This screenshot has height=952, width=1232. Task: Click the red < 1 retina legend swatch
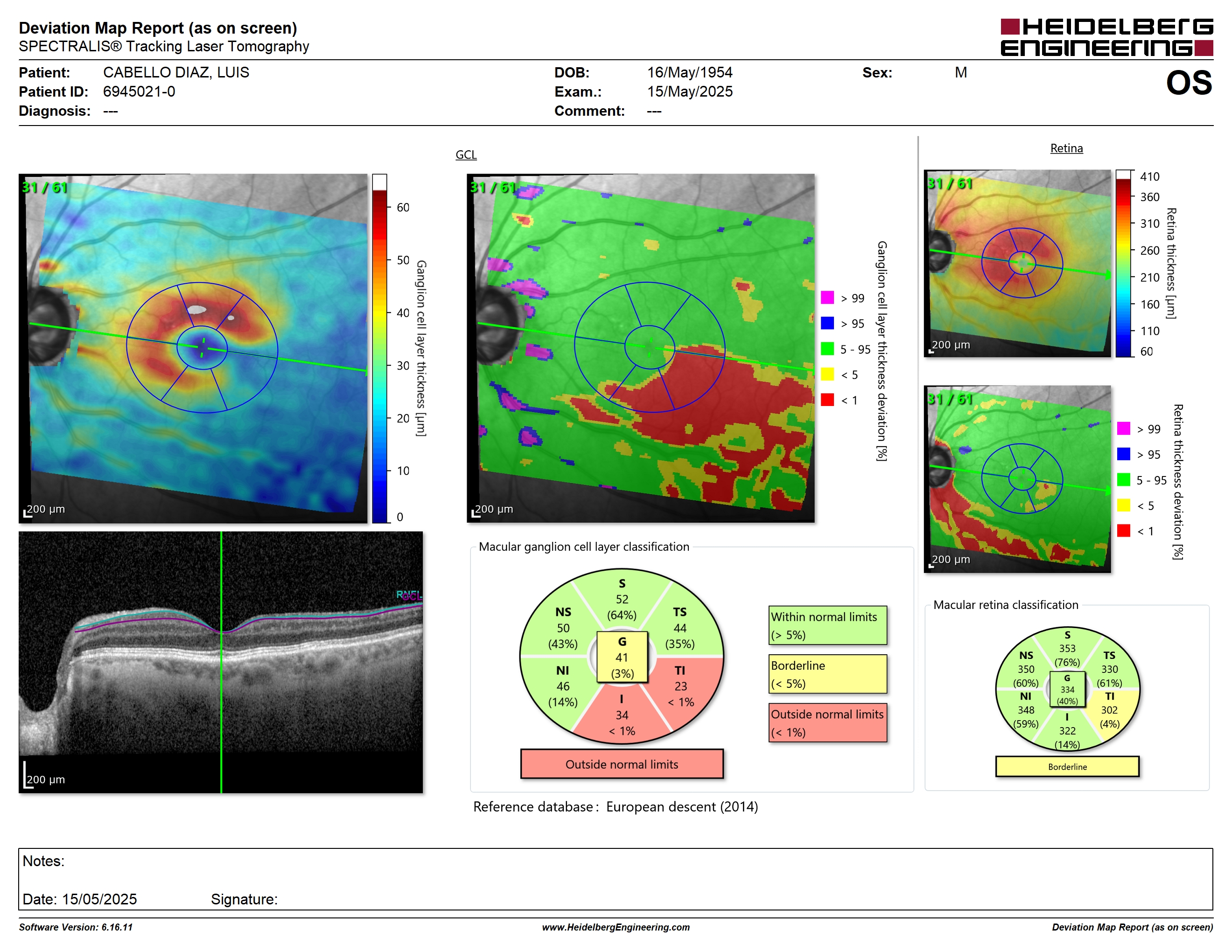[x=1123, y=531]
